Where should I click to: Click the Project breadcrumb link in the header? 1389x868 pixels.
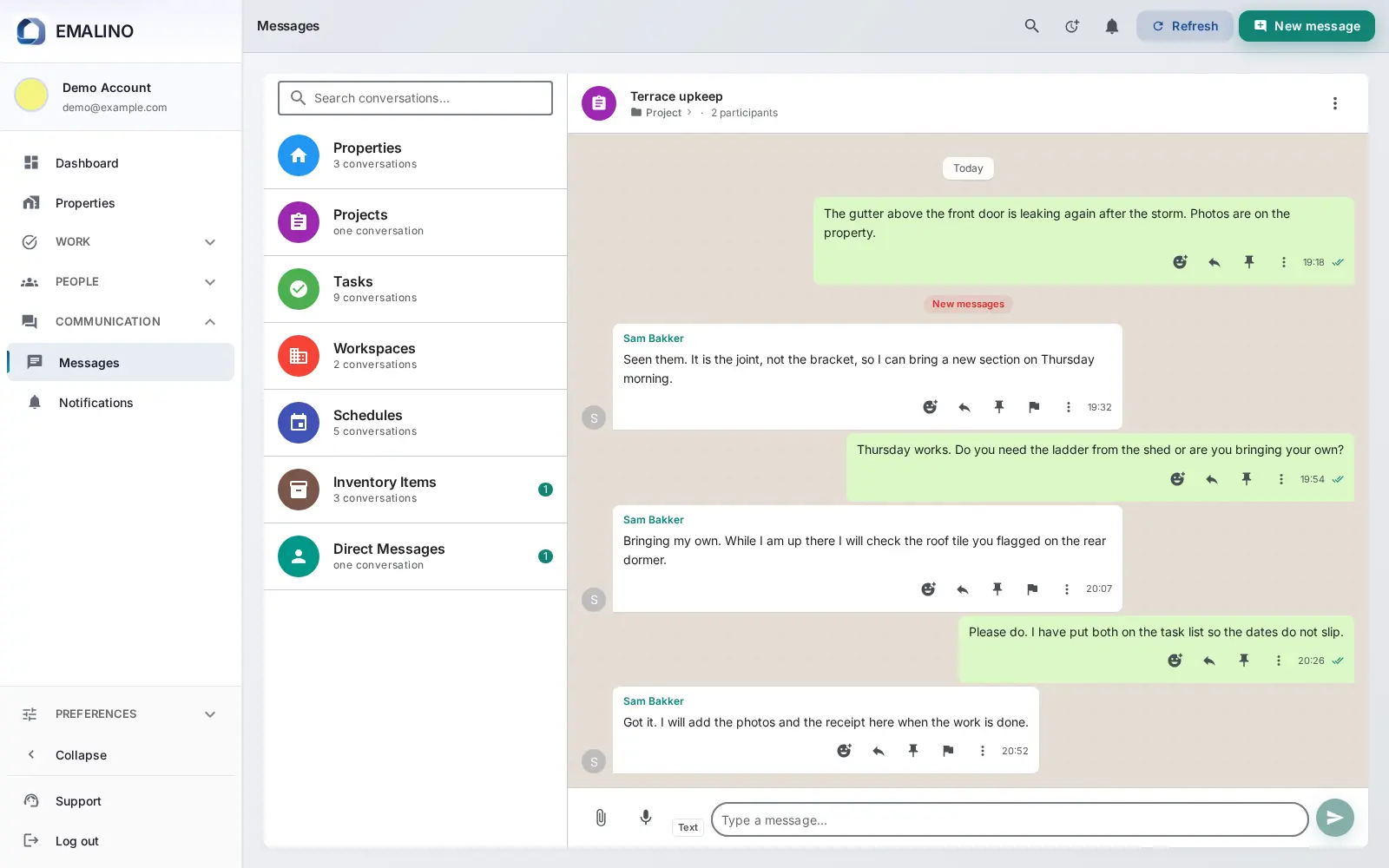click(663, 113)
